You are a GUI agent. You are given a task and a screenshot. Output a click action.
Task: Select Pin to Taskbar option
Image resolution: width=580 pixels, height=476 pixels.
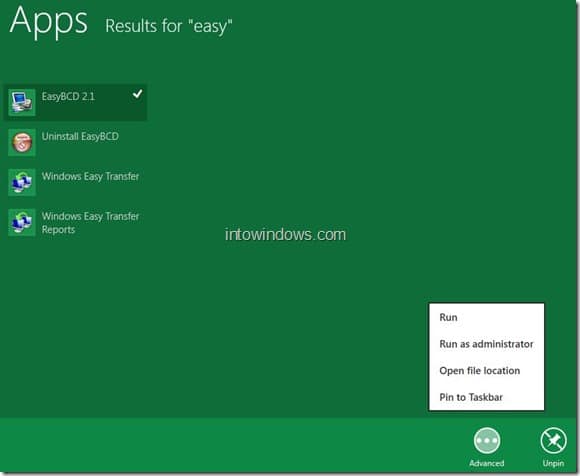(486, 397)
